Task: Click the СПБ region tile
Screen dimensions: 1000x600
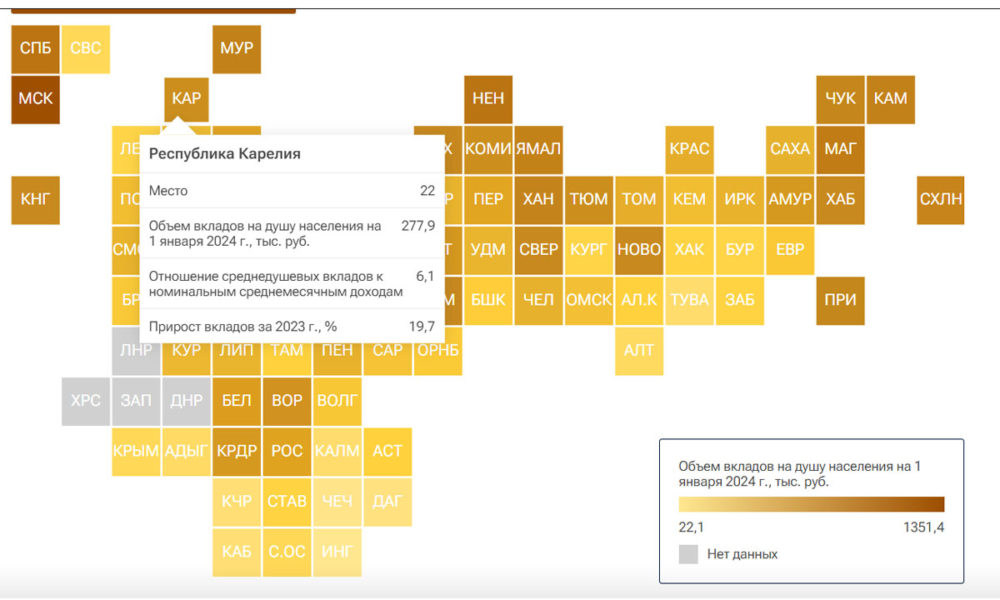Action: click(36, 49)
